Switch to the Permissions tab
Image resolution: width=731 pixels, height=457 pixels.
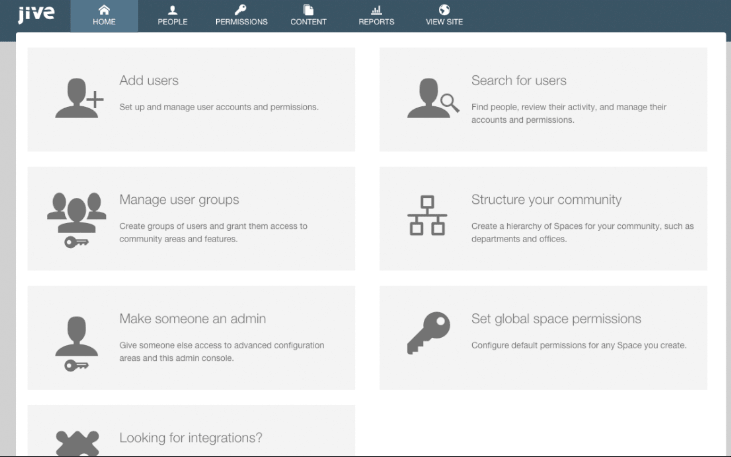point(241,16)
